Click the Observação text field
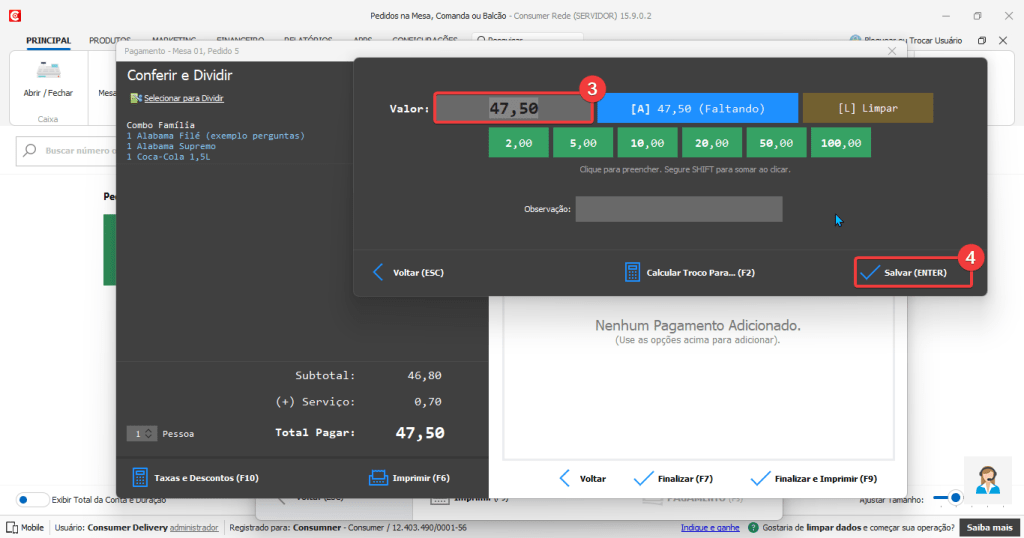This screenshot has height=538, width=1024. (x=678, y=209)
